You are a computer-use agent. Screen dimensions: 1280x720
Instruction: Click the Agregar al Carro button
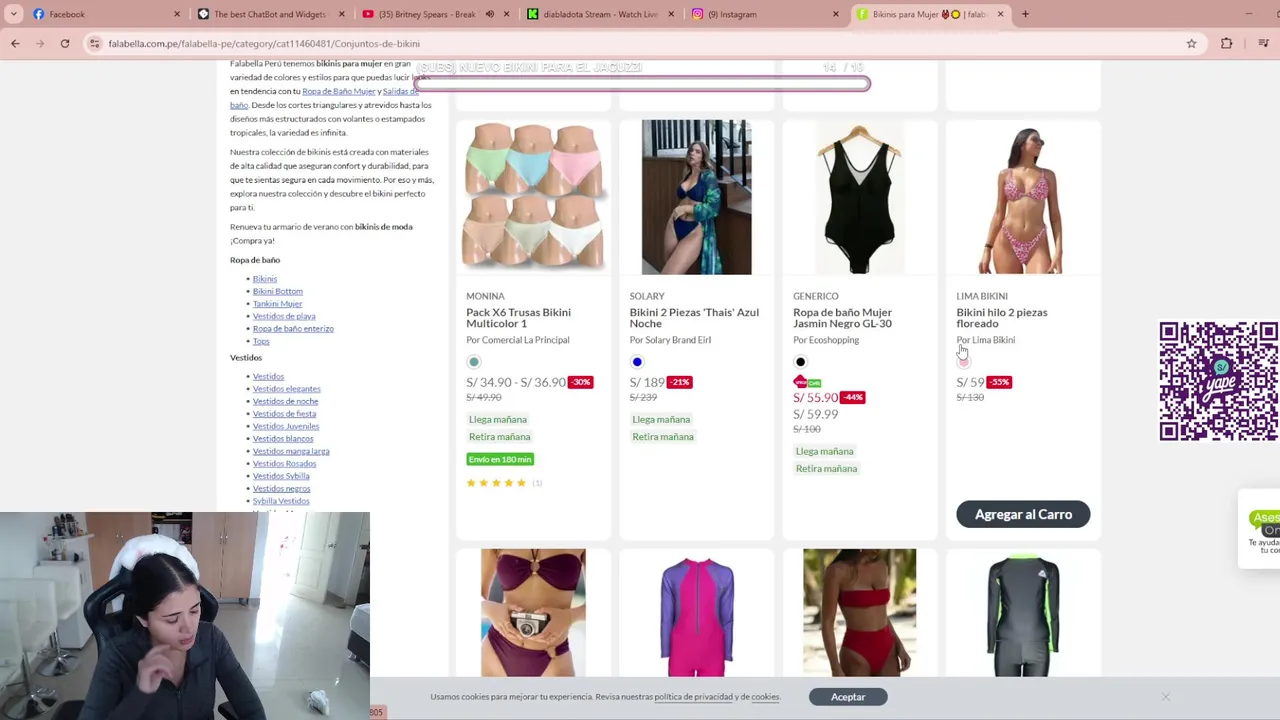click(1023, 514)
